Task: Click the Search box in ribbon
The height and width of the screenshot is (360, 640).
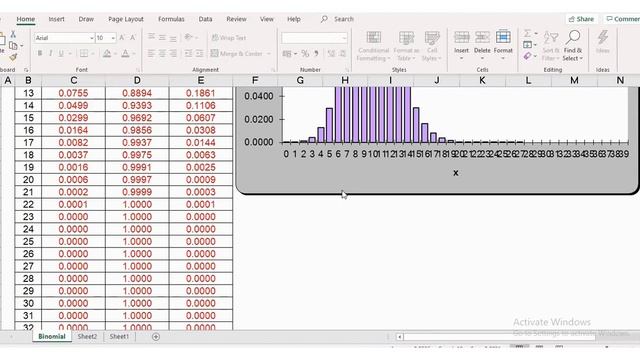Action: tap(338, 19)
